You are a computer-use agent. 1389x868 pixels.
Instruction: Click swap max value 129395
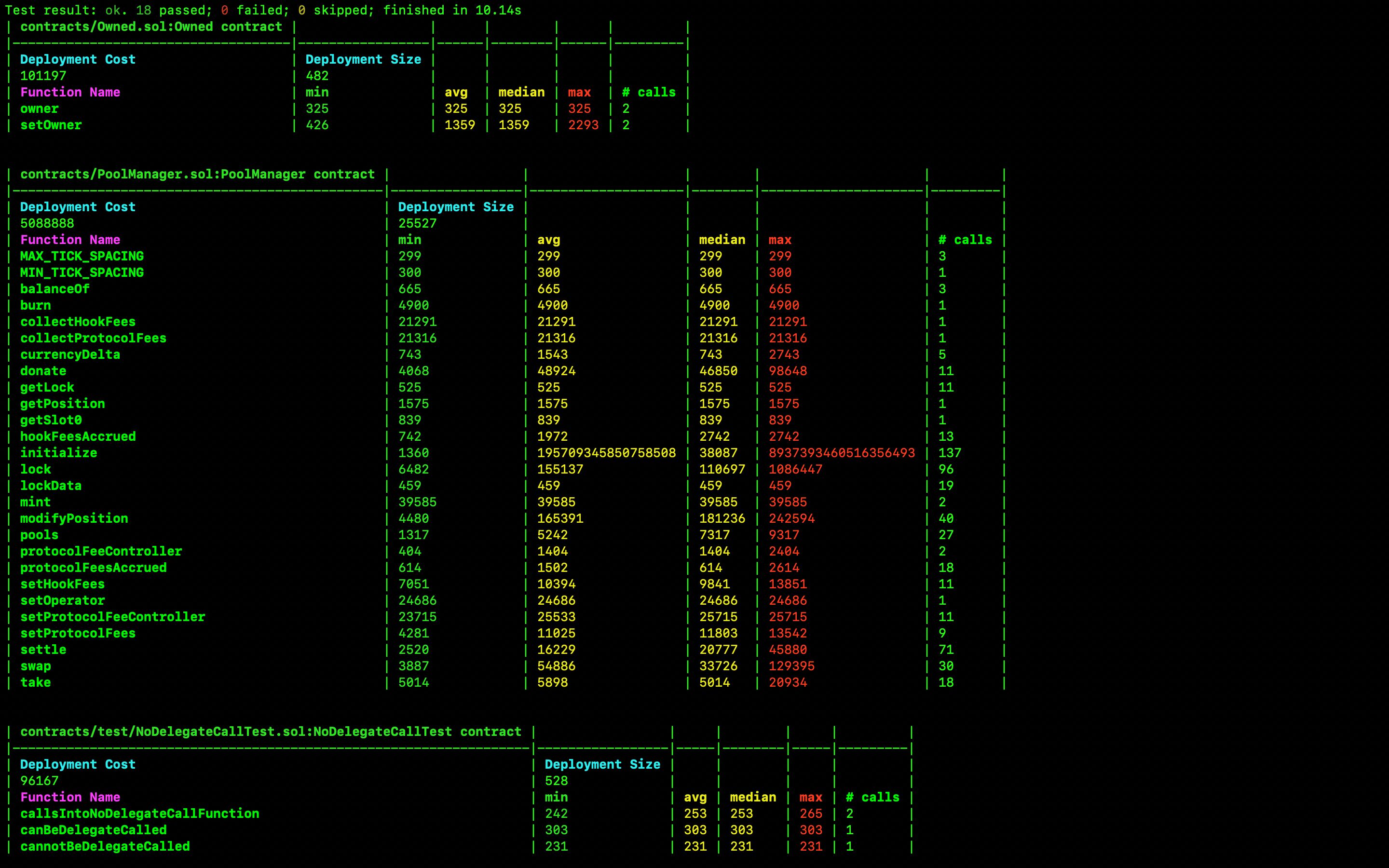point(791,666)
